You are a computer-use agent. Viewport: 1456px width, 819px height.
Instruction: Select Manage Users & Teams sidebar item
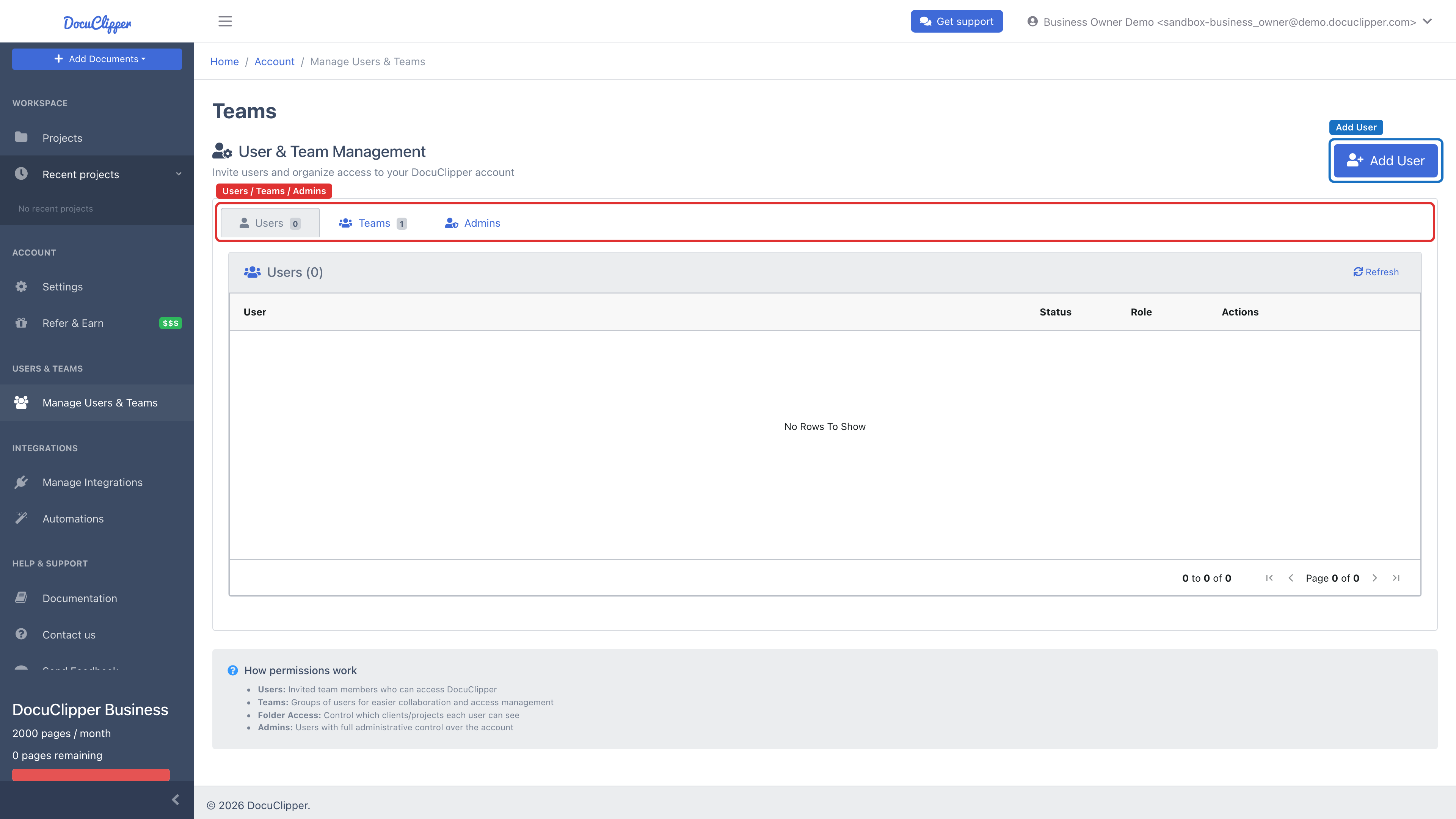point(97,402)
